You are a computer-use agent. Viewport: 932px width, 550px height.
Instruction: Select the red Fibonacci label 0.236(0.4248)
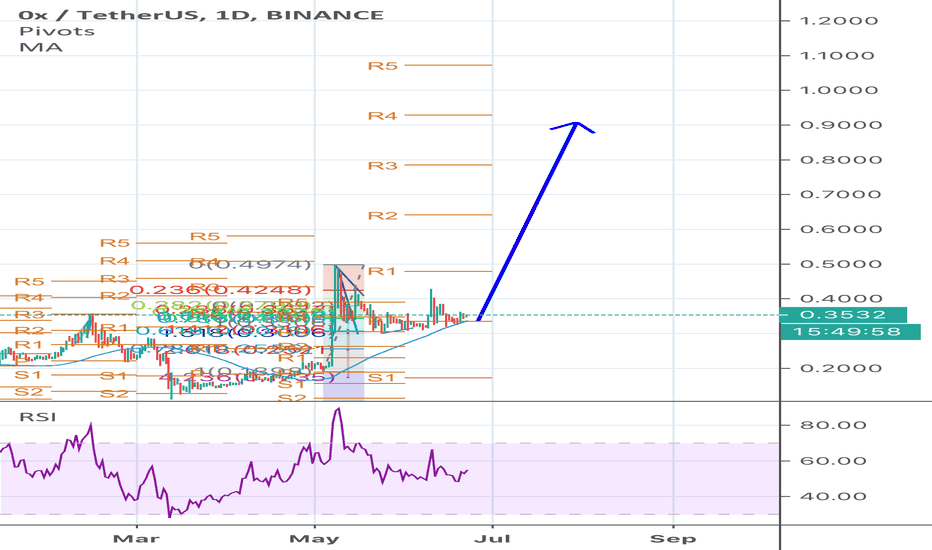220,290
